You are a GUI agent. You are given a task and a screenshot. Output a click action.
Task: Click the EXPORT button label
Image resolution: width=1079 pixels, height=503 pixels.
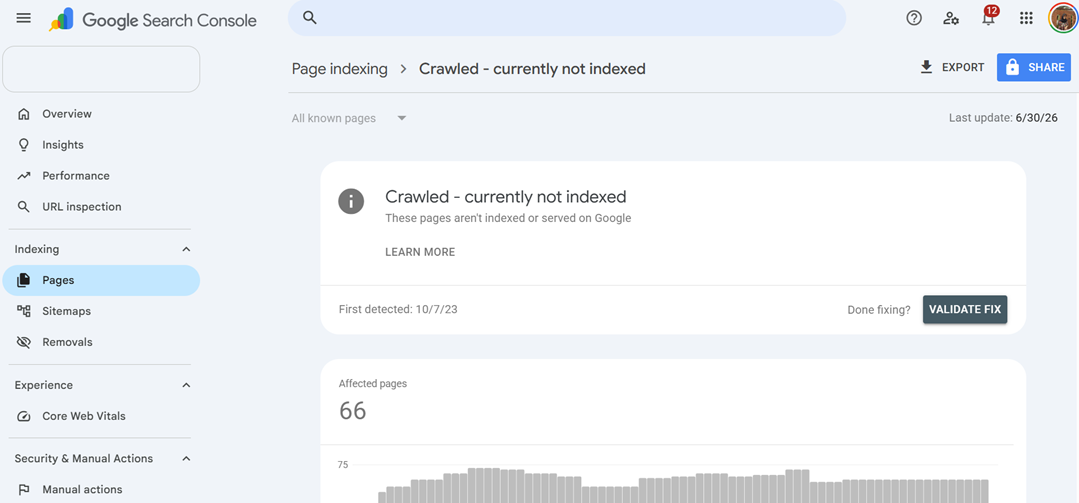click(963, 67)
